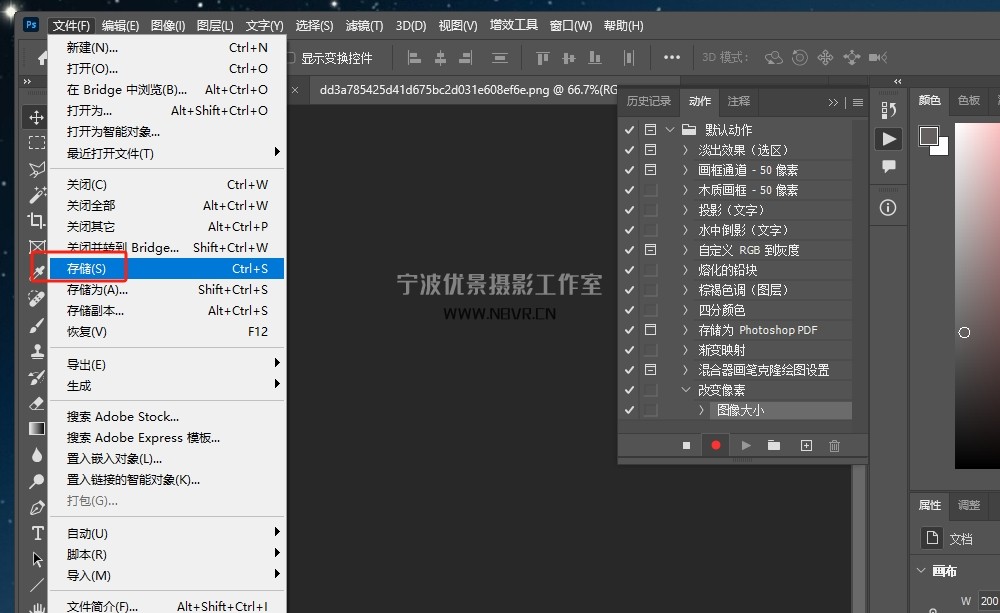Select the Magic Wand tool
1000x613 pixels.
(37, 194)
